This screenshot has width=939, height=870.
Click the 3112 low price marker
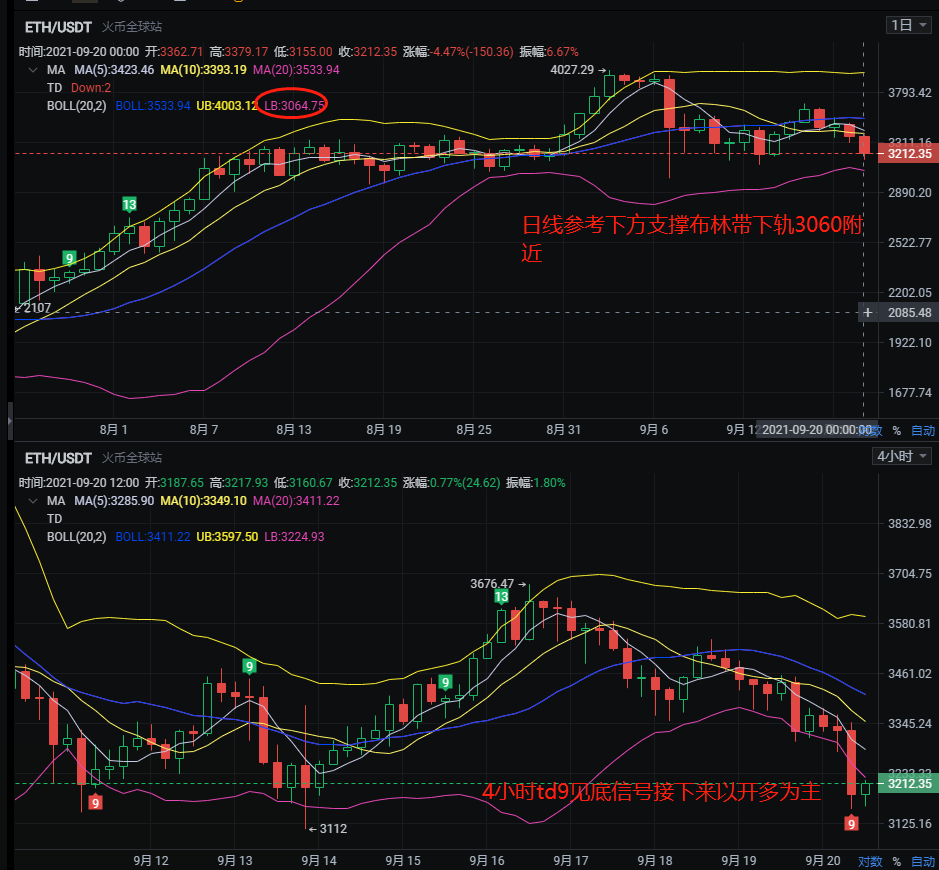pos(328,829)
